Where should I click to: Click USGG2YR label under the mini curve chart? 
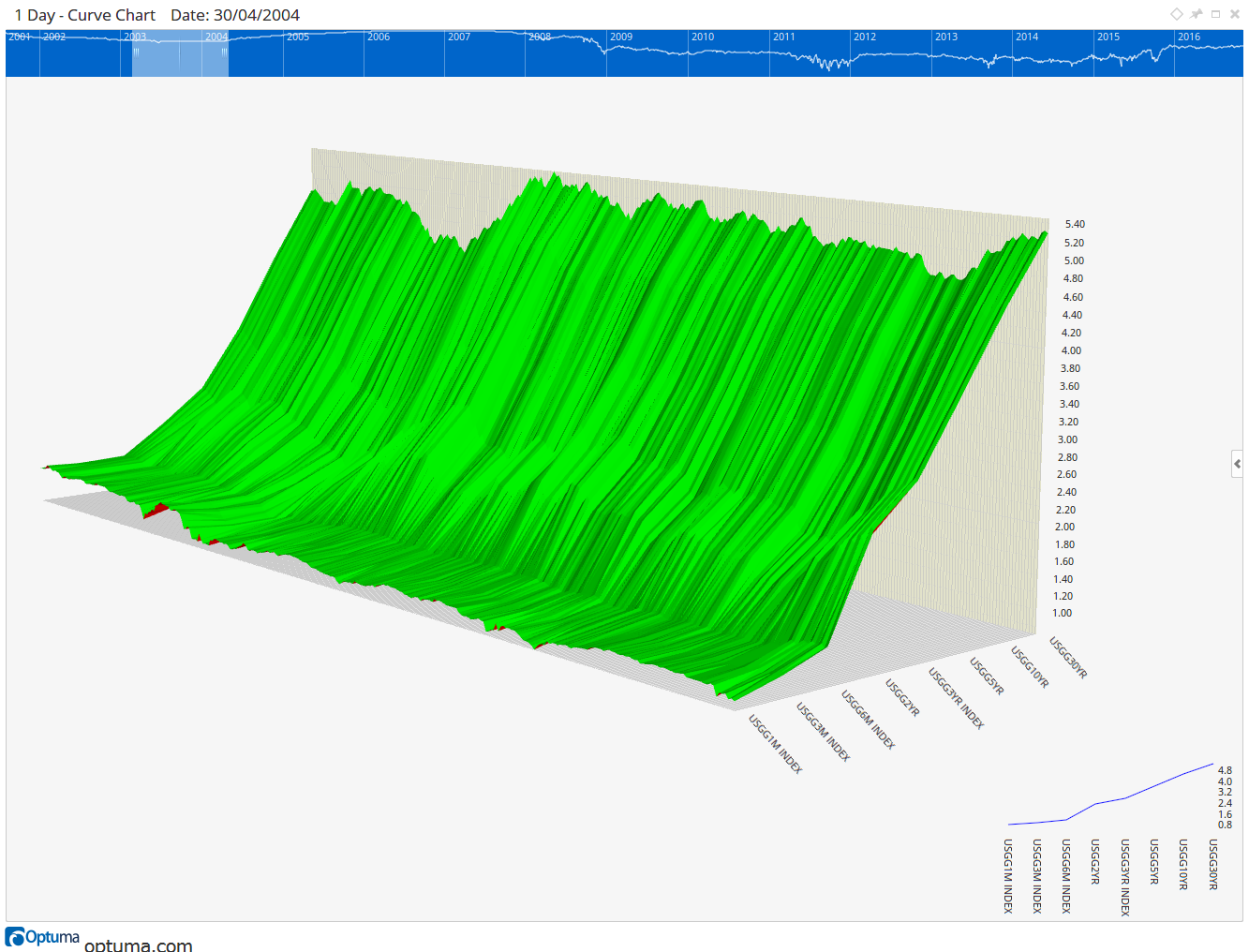coord(1094,862)
